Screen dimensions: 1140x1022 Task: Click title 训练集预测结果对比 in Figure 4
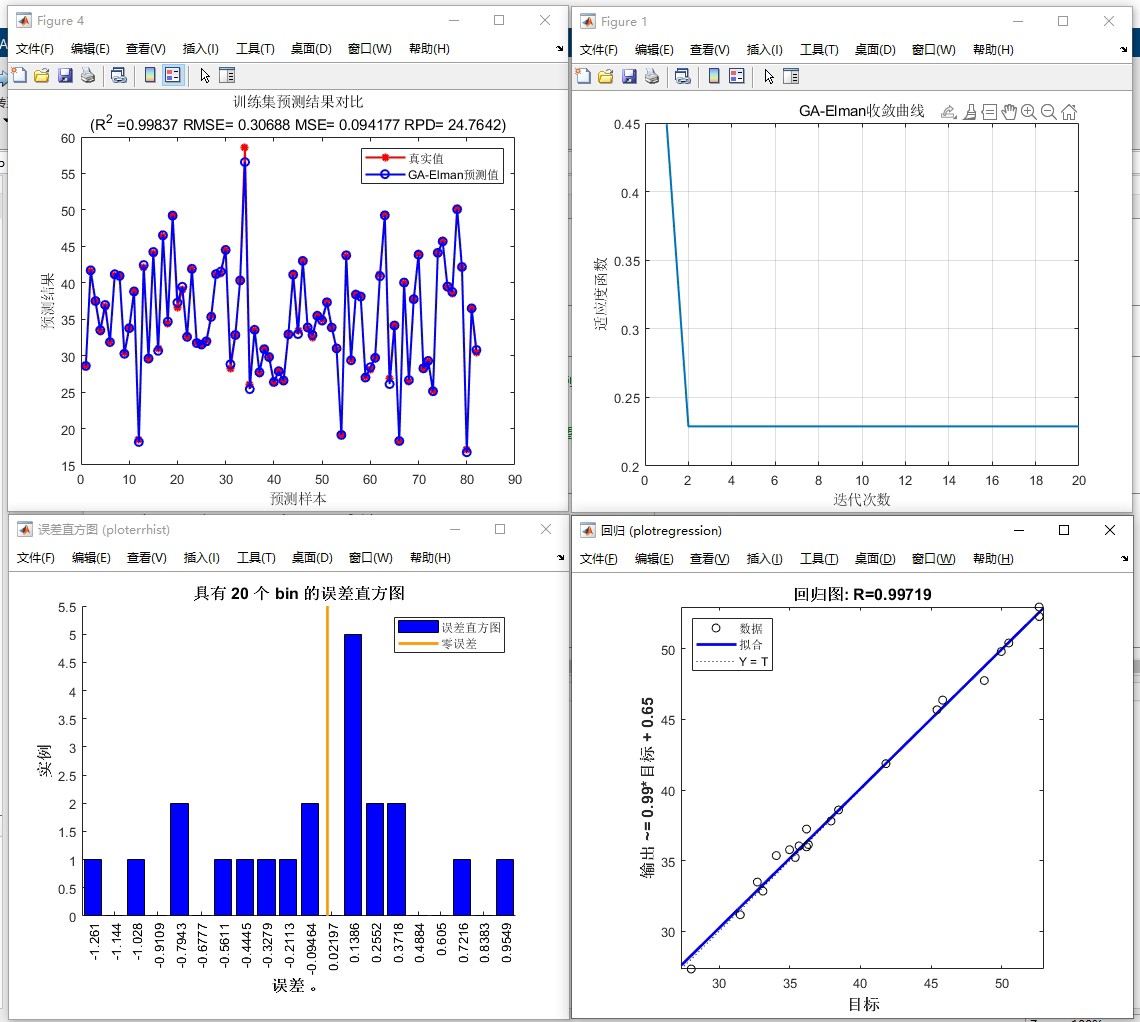point(298,102)
